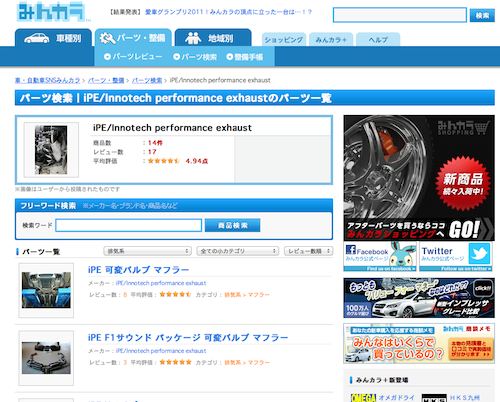Click the インプレッサ グレード比較 banner
Screen dimensions: 500x402
tap(419, 298)
